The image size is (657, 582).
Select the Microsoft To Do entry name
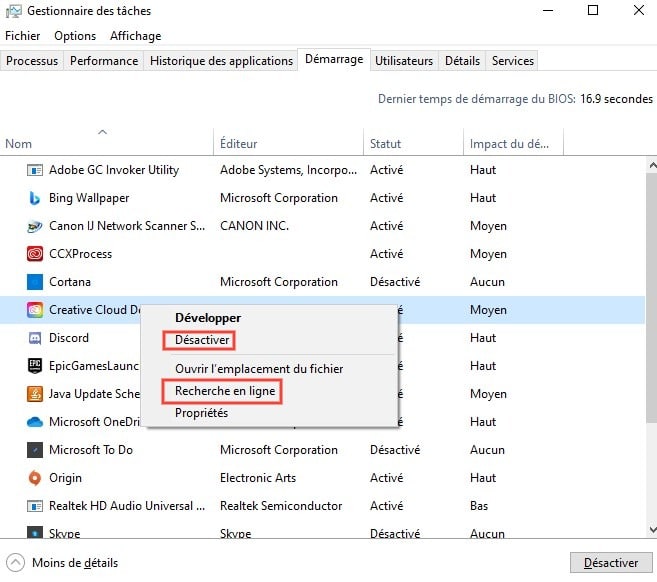(91, 450)
